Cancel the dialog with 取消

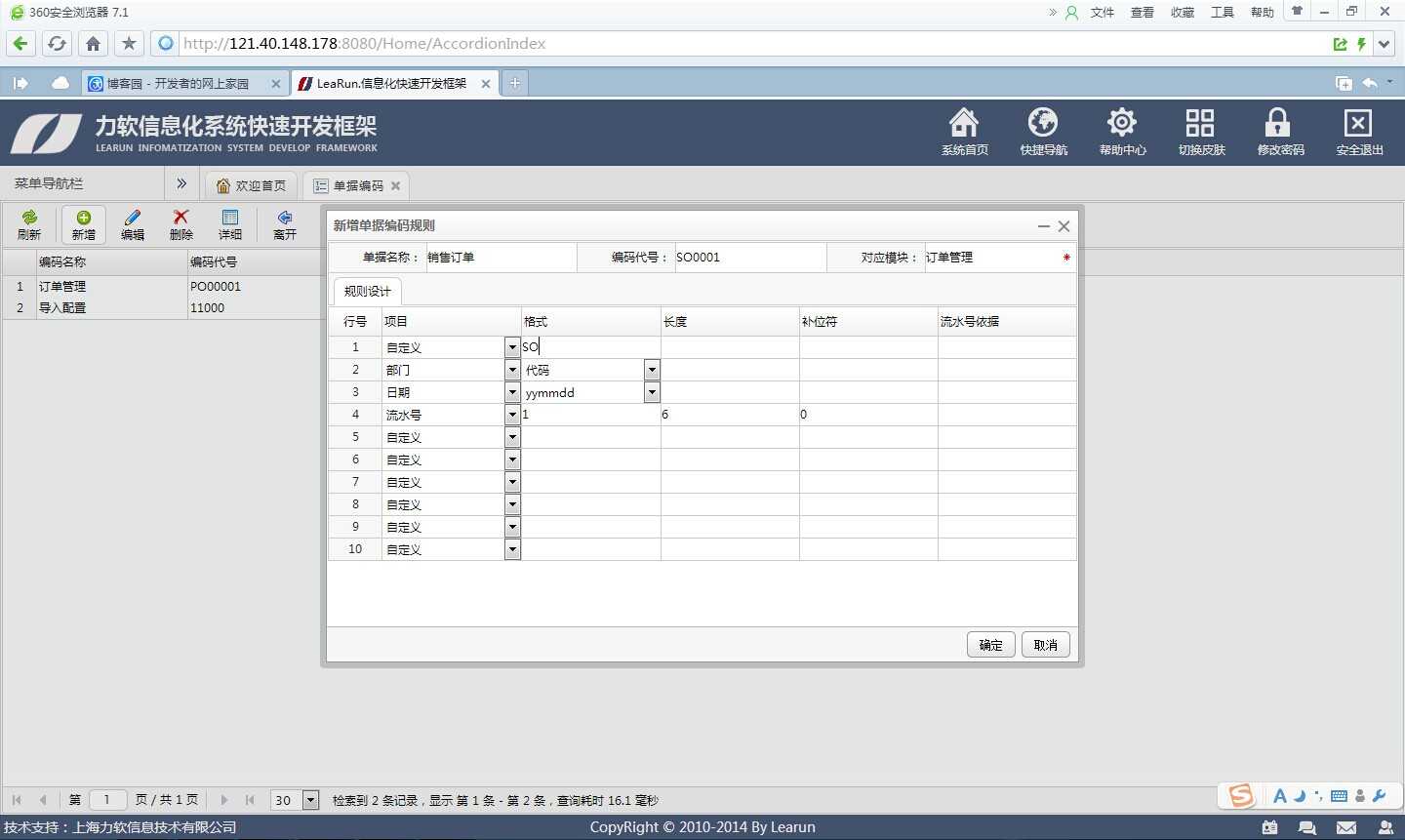[x=1045, y=644]
